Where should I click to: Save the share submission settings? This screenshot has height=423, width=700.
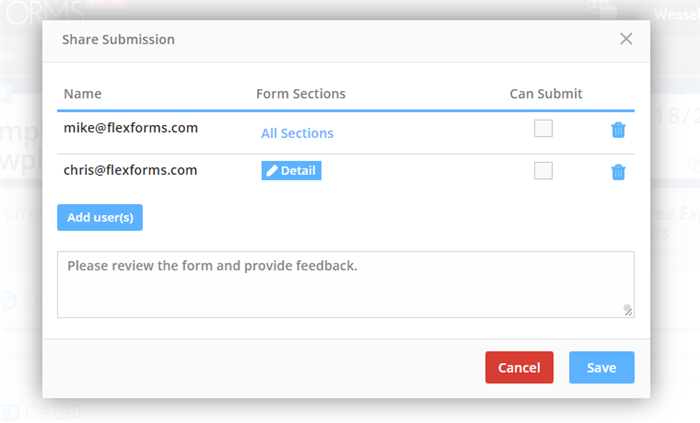[x=601, y=367]
